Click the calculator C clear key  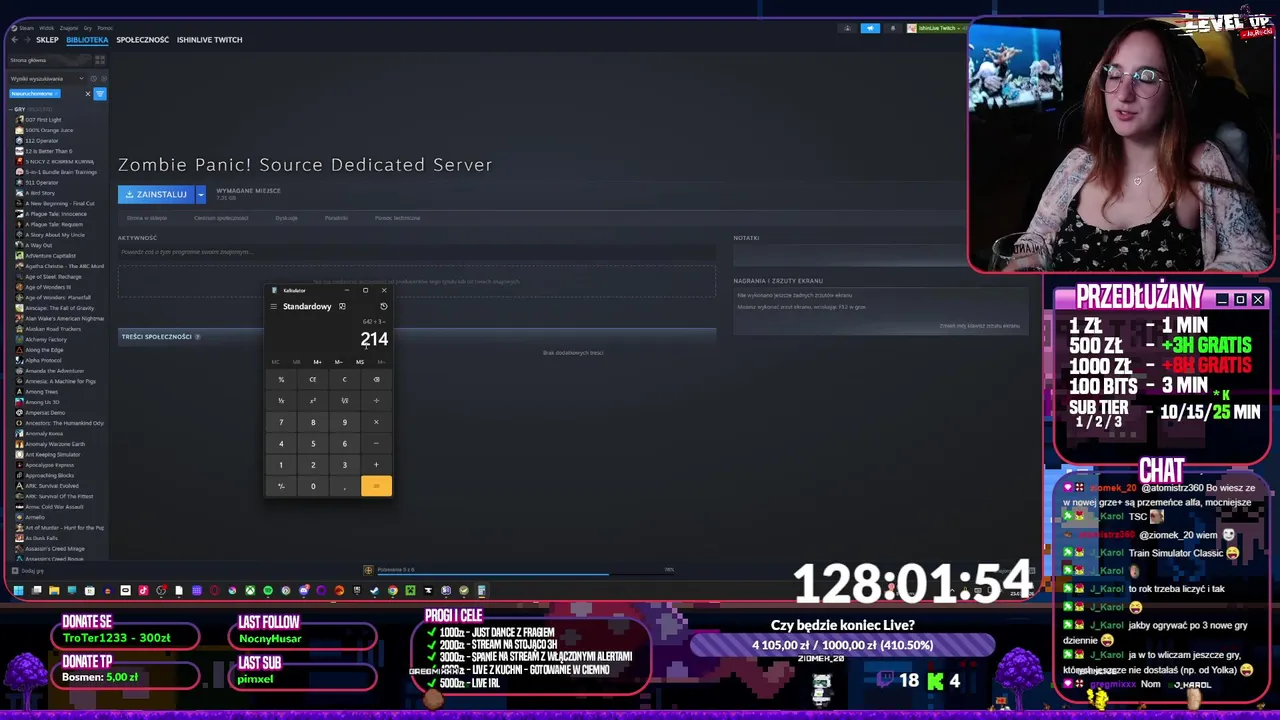(344, 379)
